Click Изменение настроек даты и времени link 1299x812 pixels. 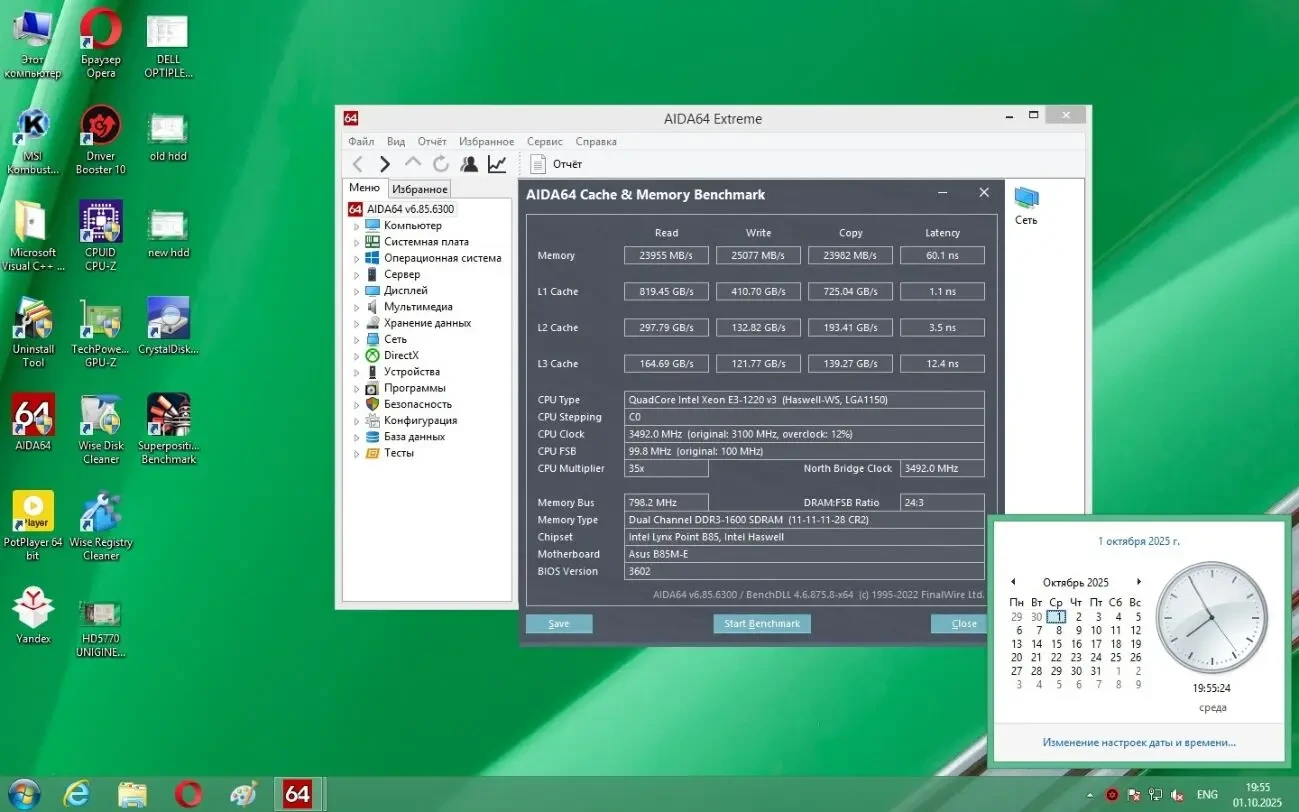[1139, 743]
